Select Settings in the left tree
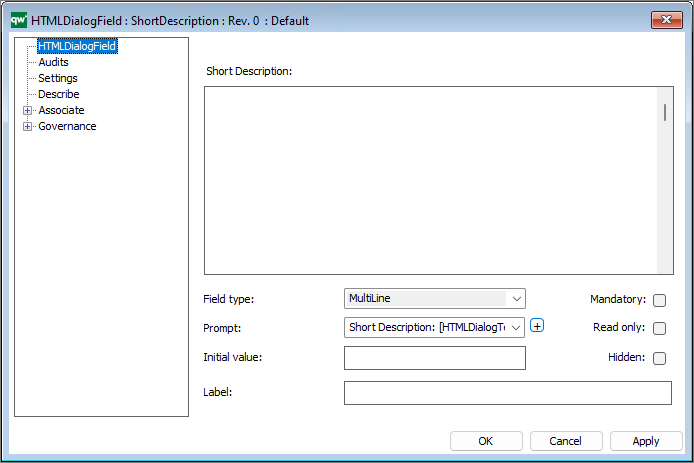Screen dimensions: 694x463 point(58,78)
